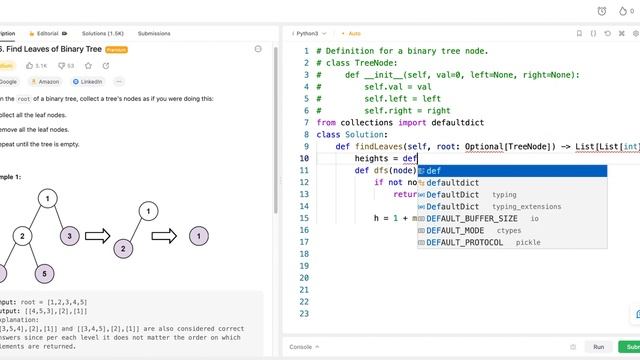Select the Description tab
Screen dimensions: 640x360
pyautogui.click(x=7, y=33)
